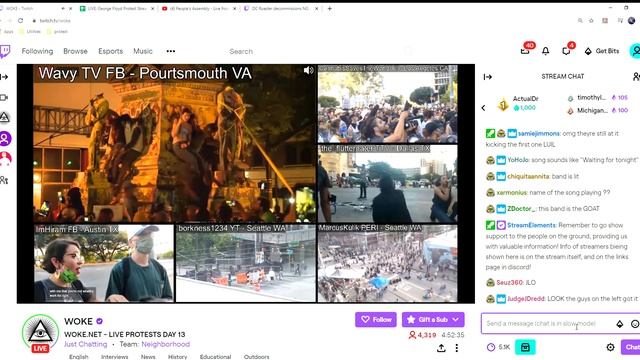Click the verified badge next to WOKE
Image resolution: width=640 pixels, height=360 pixels.
(x=100, y=321)
